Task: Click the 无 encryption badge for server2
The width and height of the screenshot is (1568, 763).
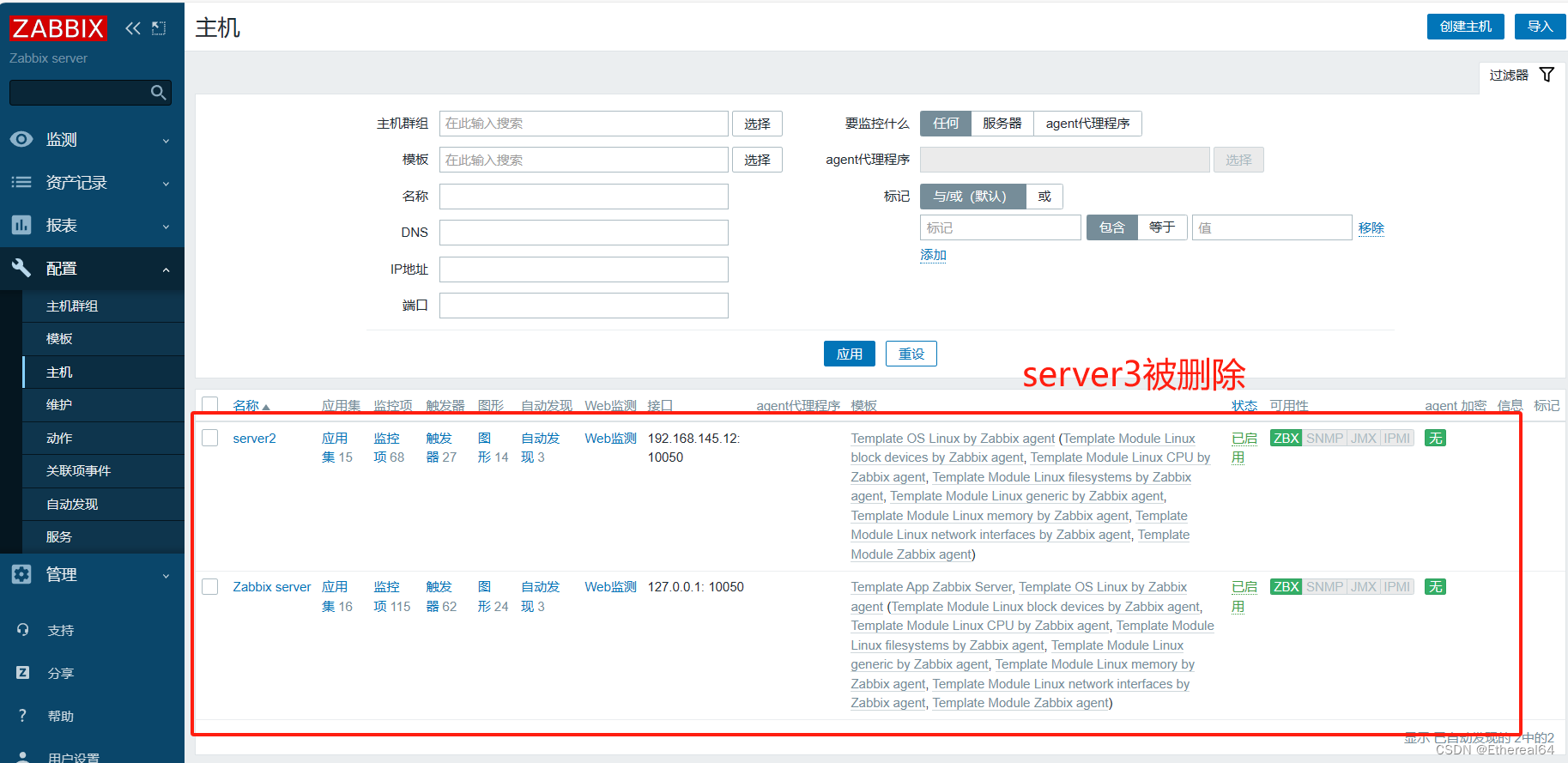Action: click(x=1435, y=439)
